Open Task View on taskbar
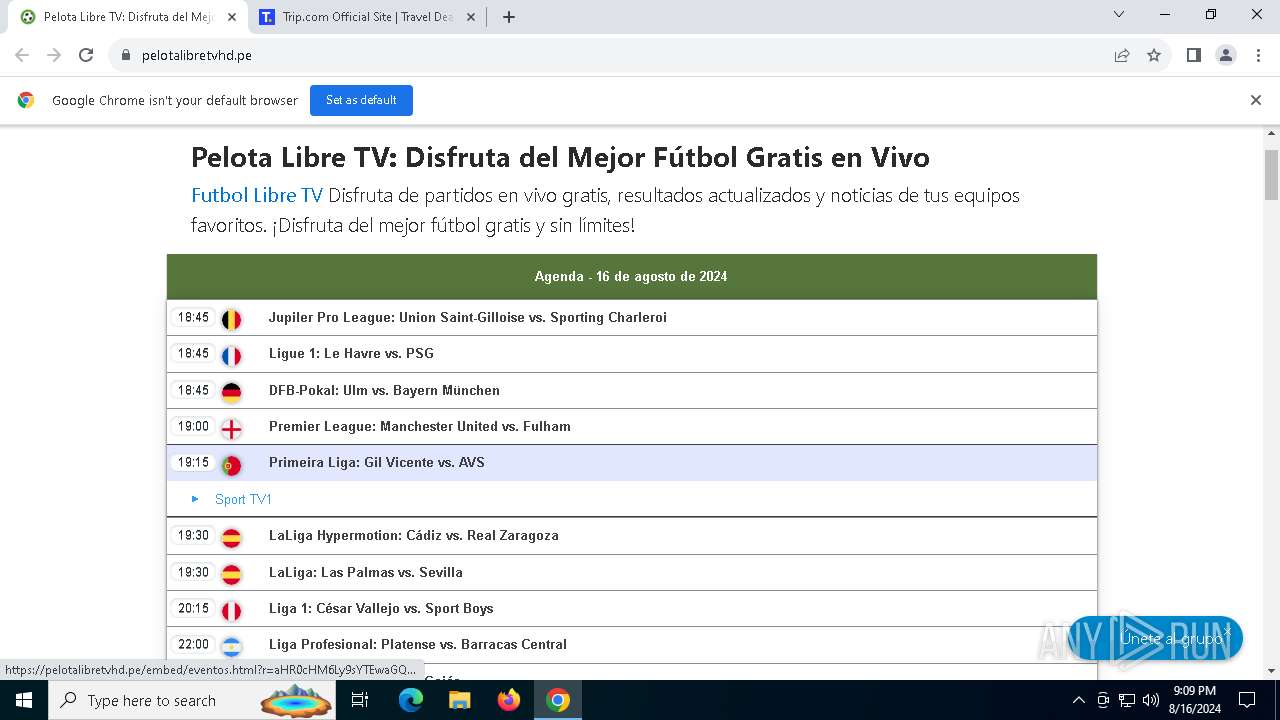 click(x=360, y=700)
